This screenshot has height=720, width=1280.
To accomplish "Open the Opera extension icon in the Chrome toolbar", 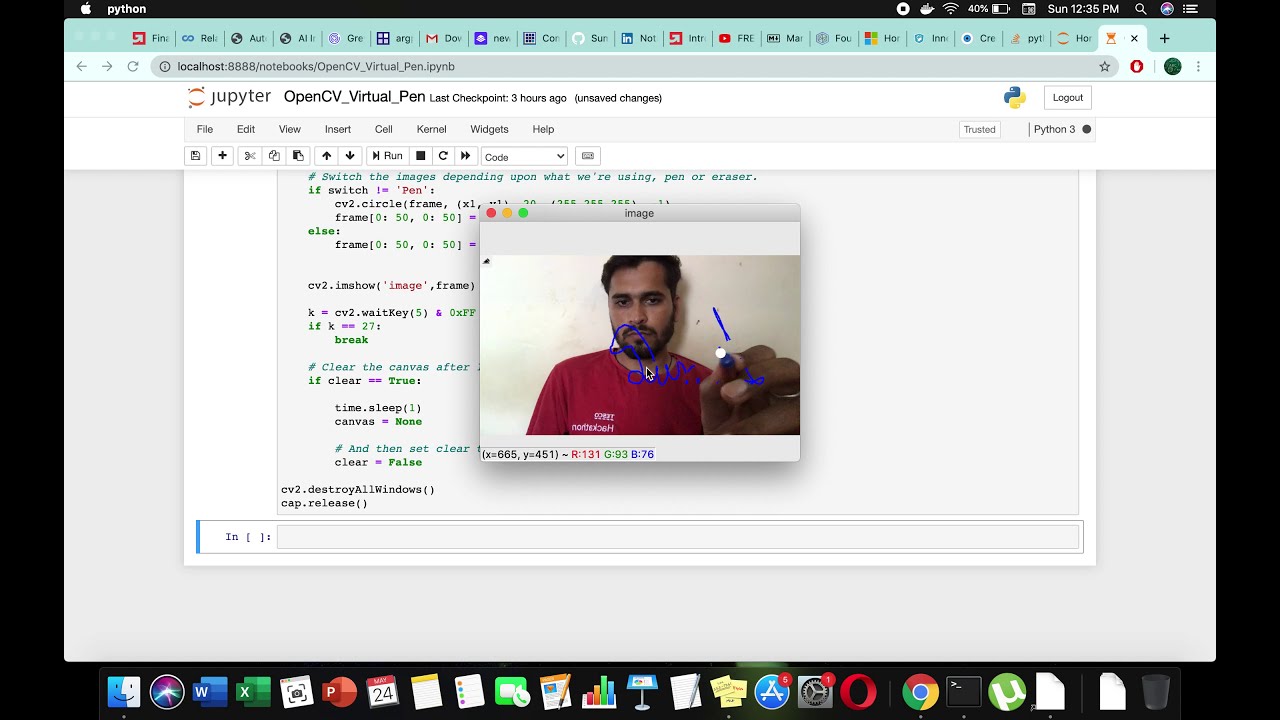I will 1137,67.
